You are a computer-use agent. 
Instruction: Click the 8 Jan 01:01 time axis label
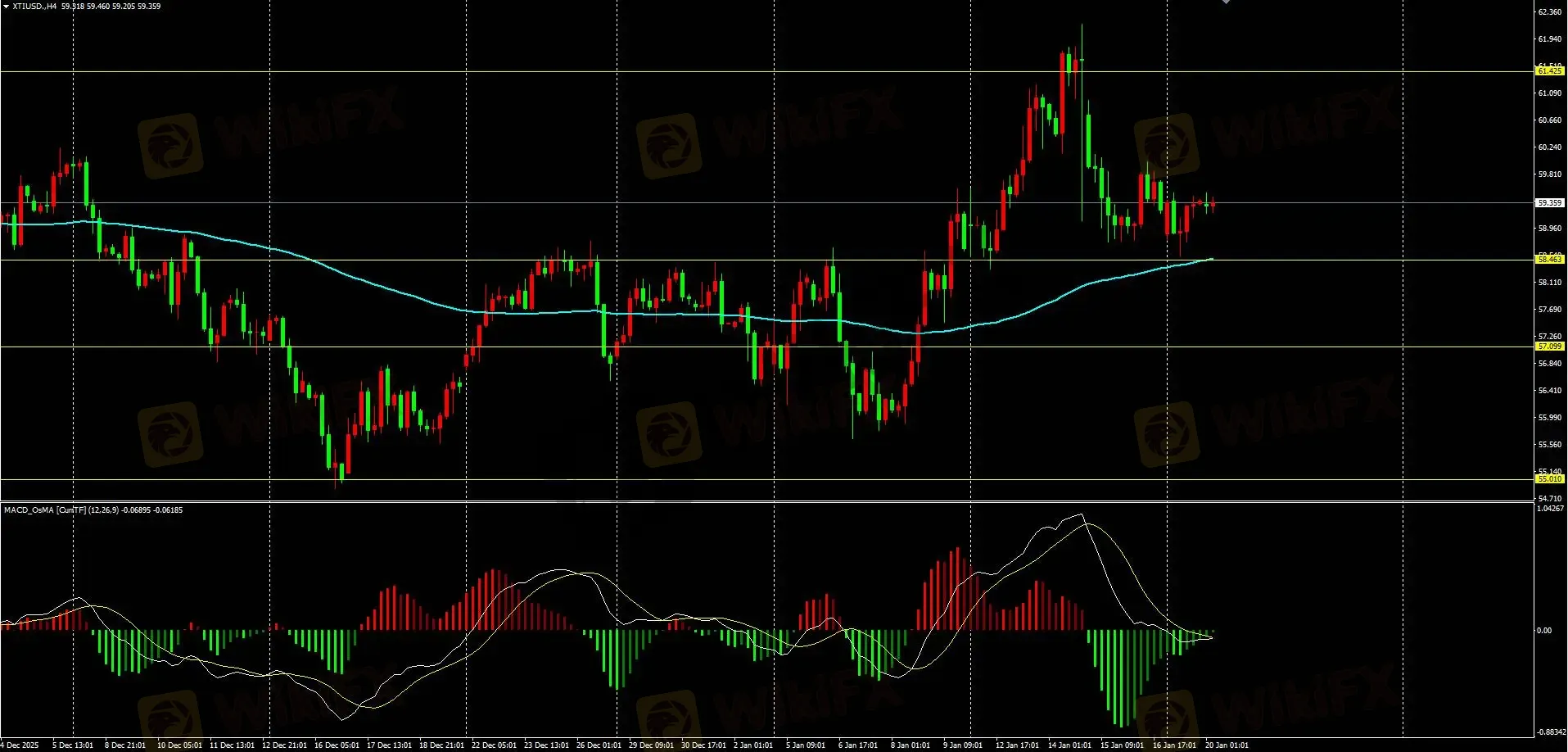[x=911, y=745]
